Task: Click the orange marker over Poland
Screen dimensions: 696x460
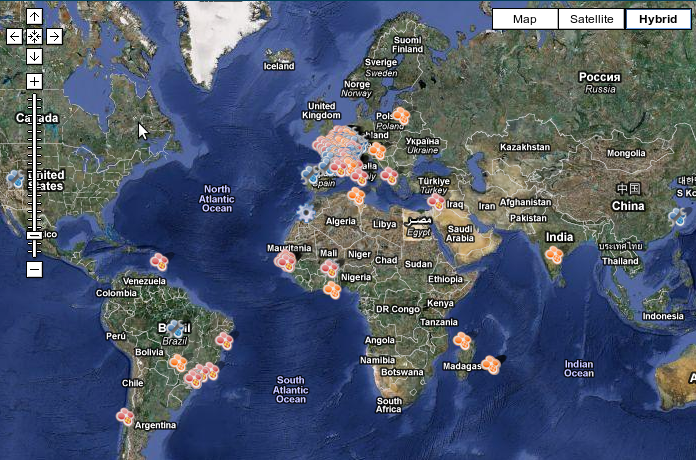Action: 401,116
